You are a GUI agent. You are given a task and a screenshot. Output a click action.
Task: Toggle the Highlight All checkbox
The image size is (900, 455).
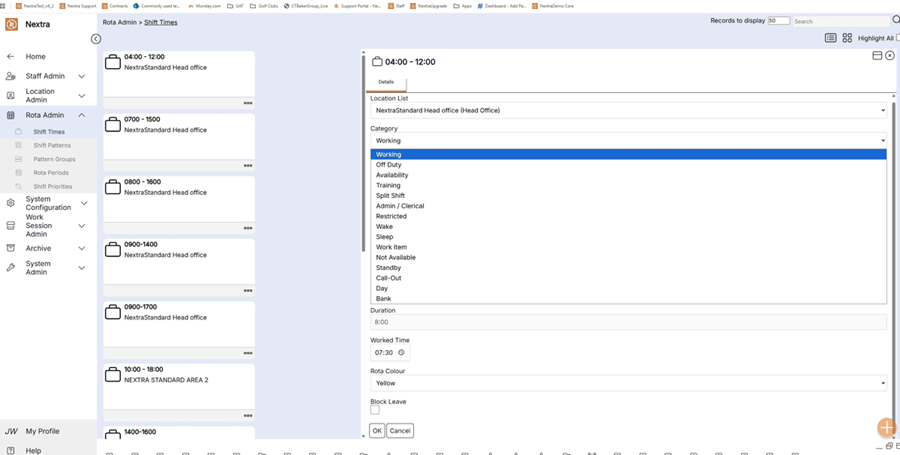[898, 38]
